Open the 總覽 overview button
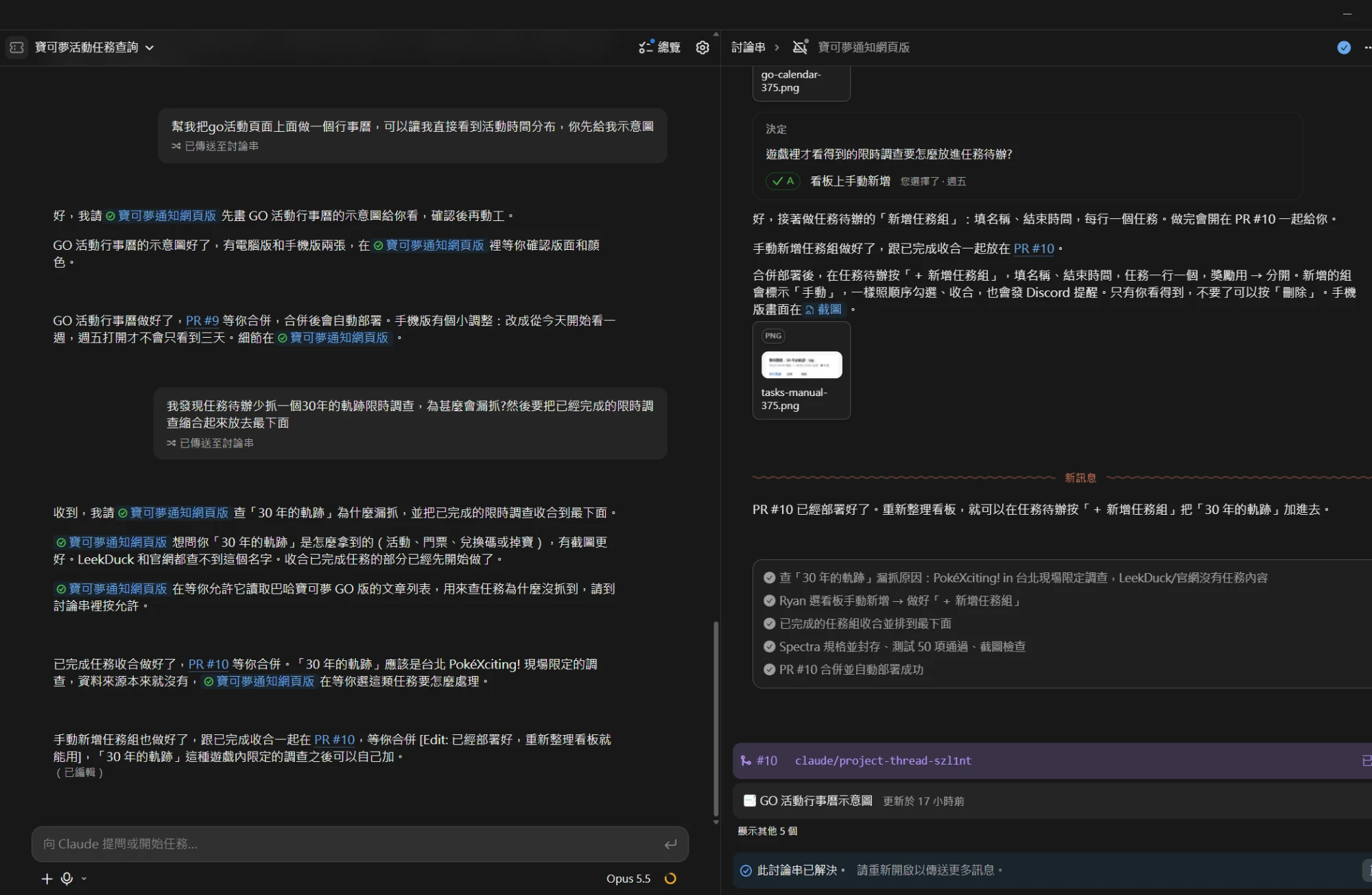The width and height of the screenshot is (1372, 895). [659, 47]
